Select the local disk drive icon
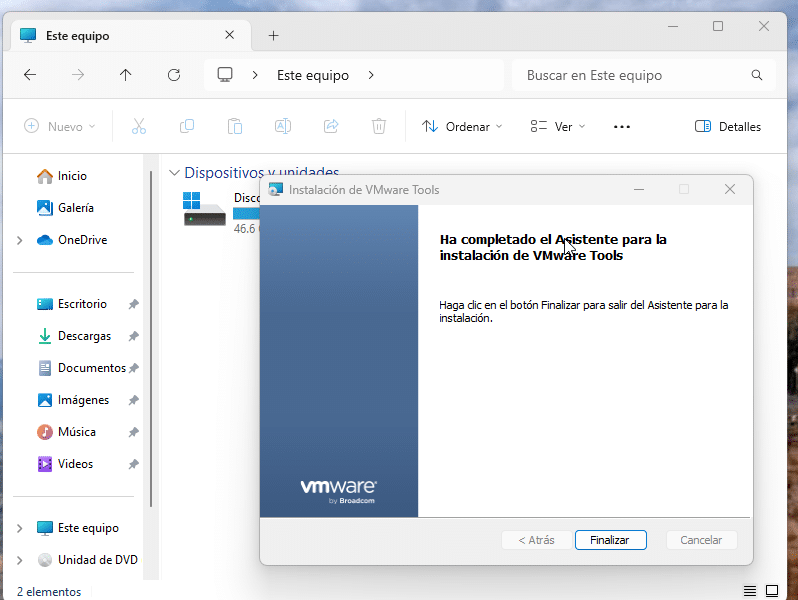This screenshot has width=798, height=600. (x=204, y=209)
